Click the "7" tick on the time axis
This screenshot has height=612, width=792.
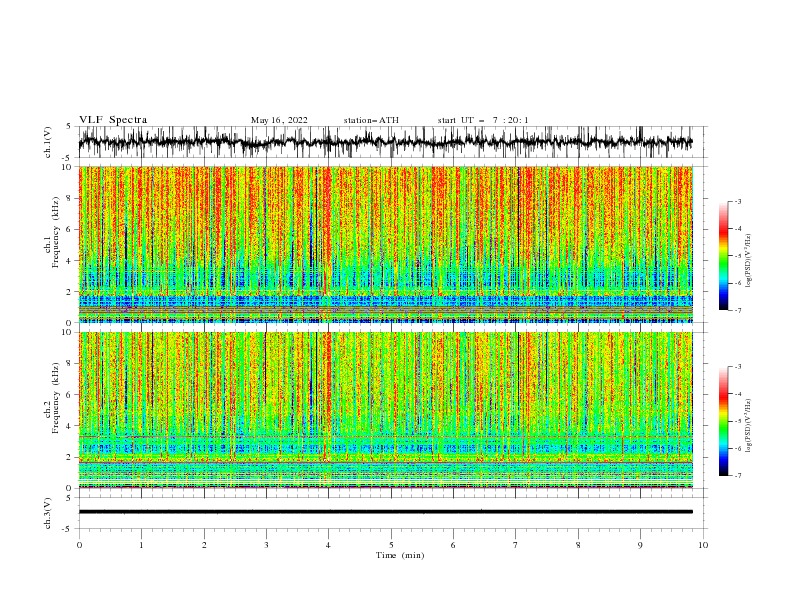pos(516,545)
